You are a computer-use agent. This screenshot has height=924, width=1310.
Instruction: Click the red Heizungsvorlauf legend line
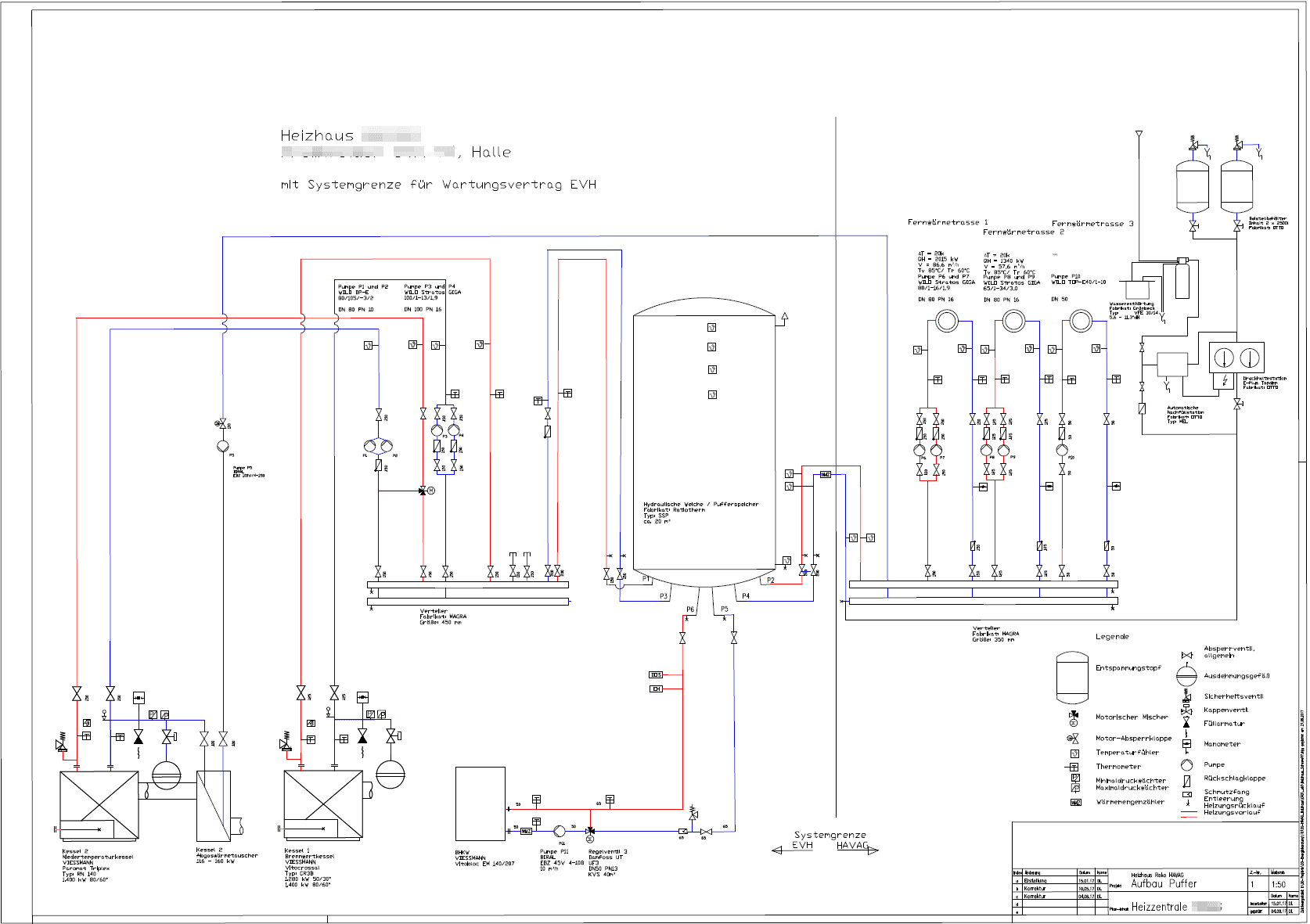click(x=1189, y=817)
